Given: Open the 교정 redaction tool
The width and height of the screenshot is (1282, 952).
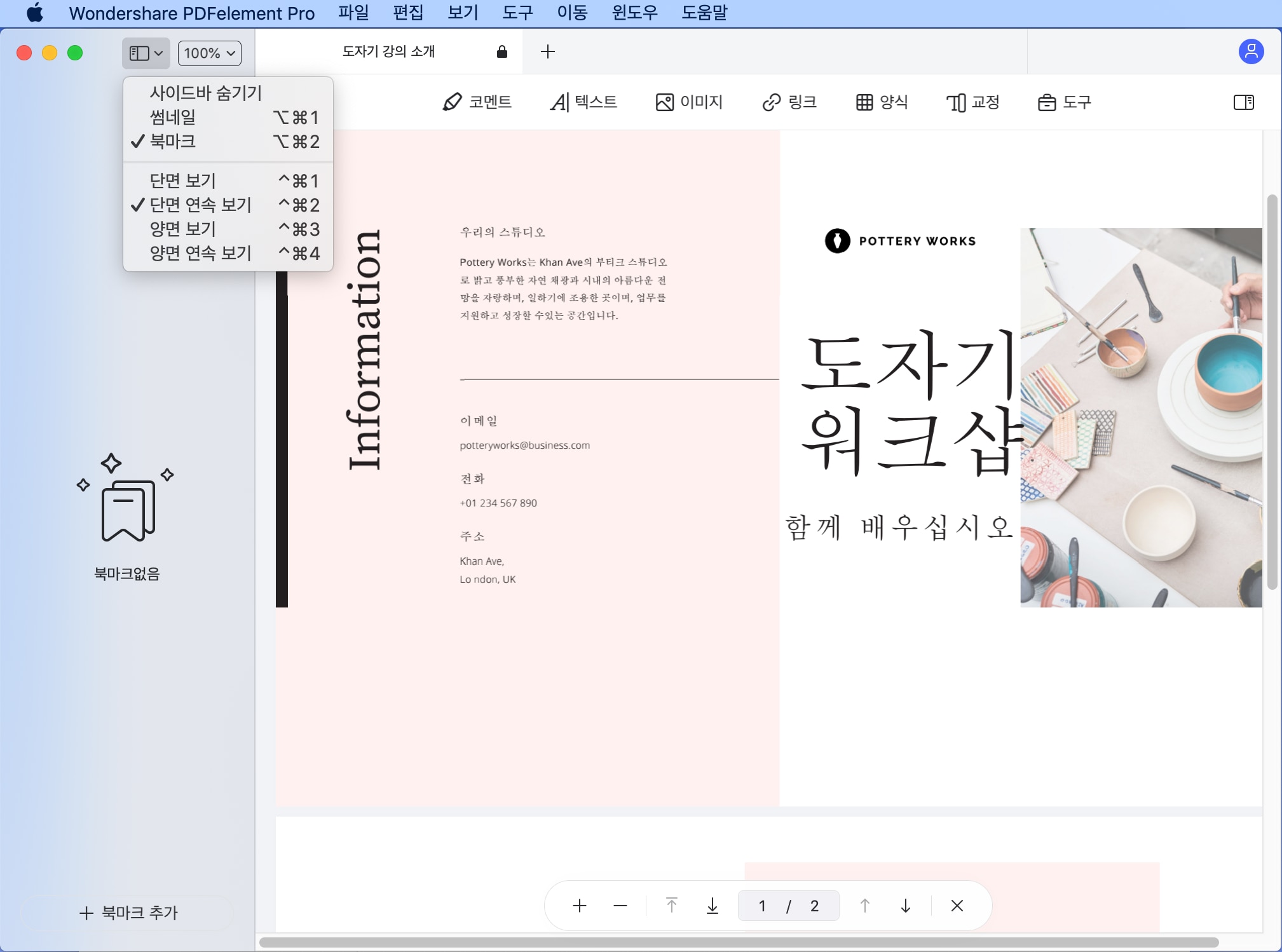Looking at the screenshot, I should (x=972, y=102).
